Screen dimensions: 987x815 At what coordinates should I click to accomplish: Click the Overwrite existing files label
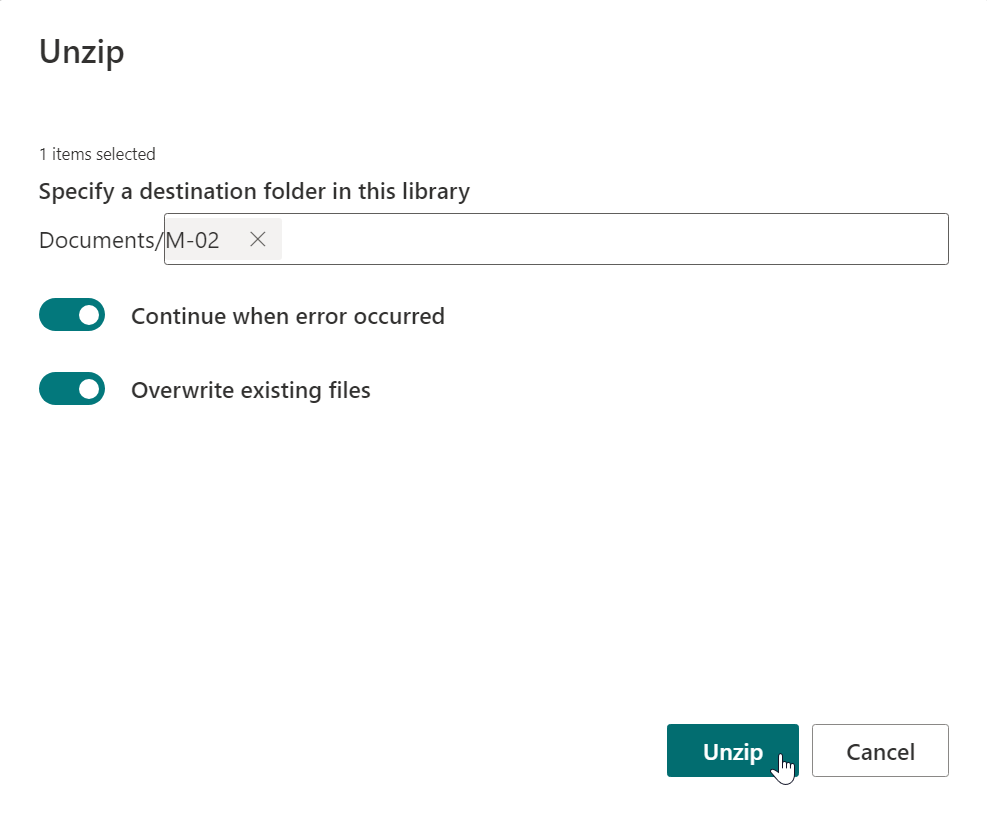click(251, 390)
